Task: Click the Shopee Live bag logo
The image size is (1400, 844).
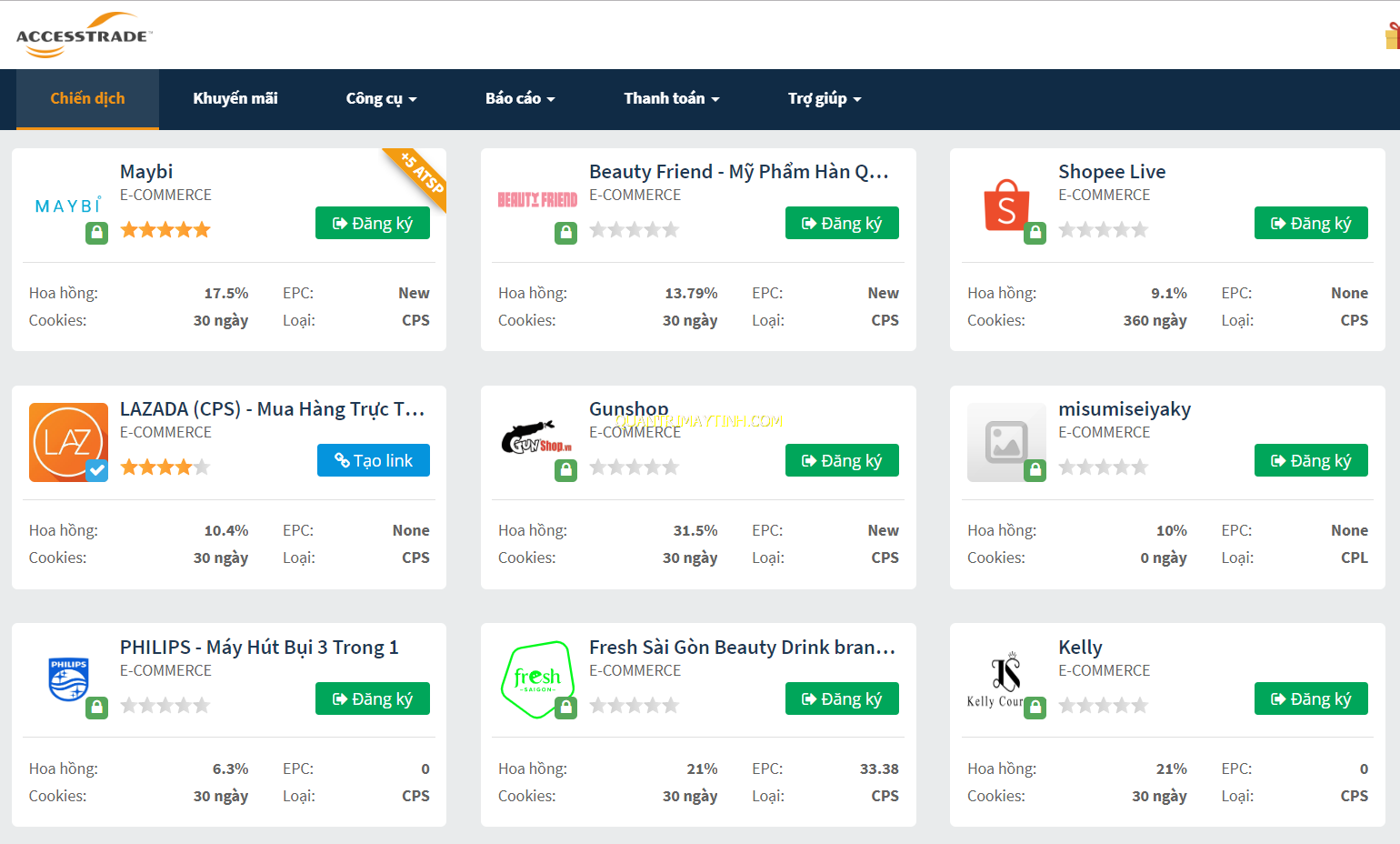Action: tap(1006, 205)
